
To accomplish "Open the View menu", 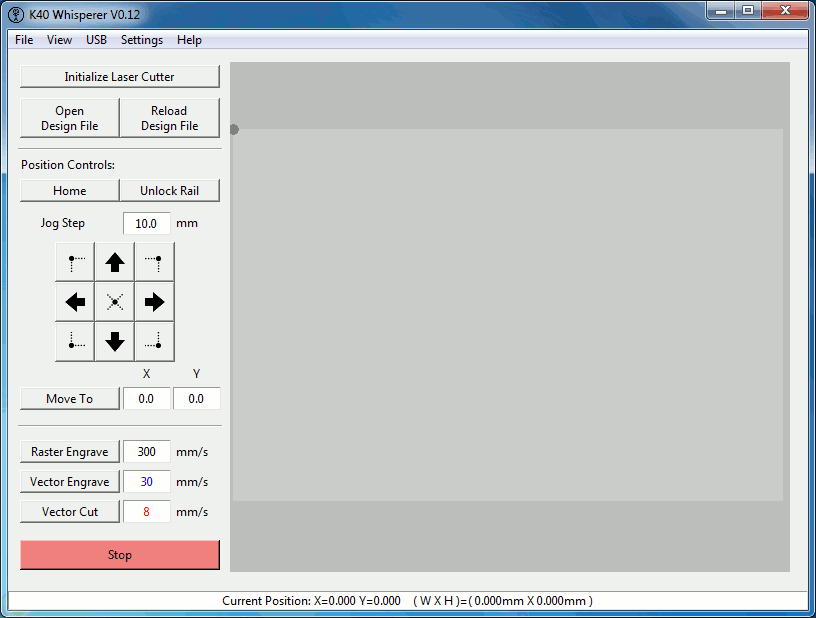I will [59, 40].
